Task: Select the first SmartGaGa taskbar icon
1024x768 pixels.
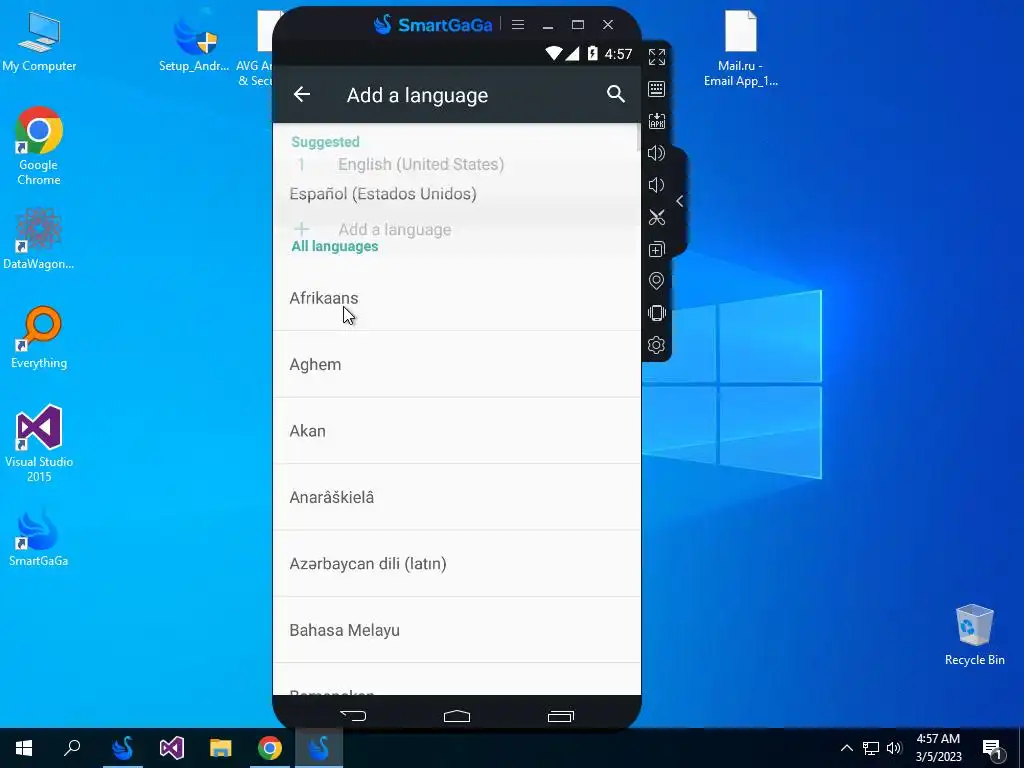Action: pos(123,748)
